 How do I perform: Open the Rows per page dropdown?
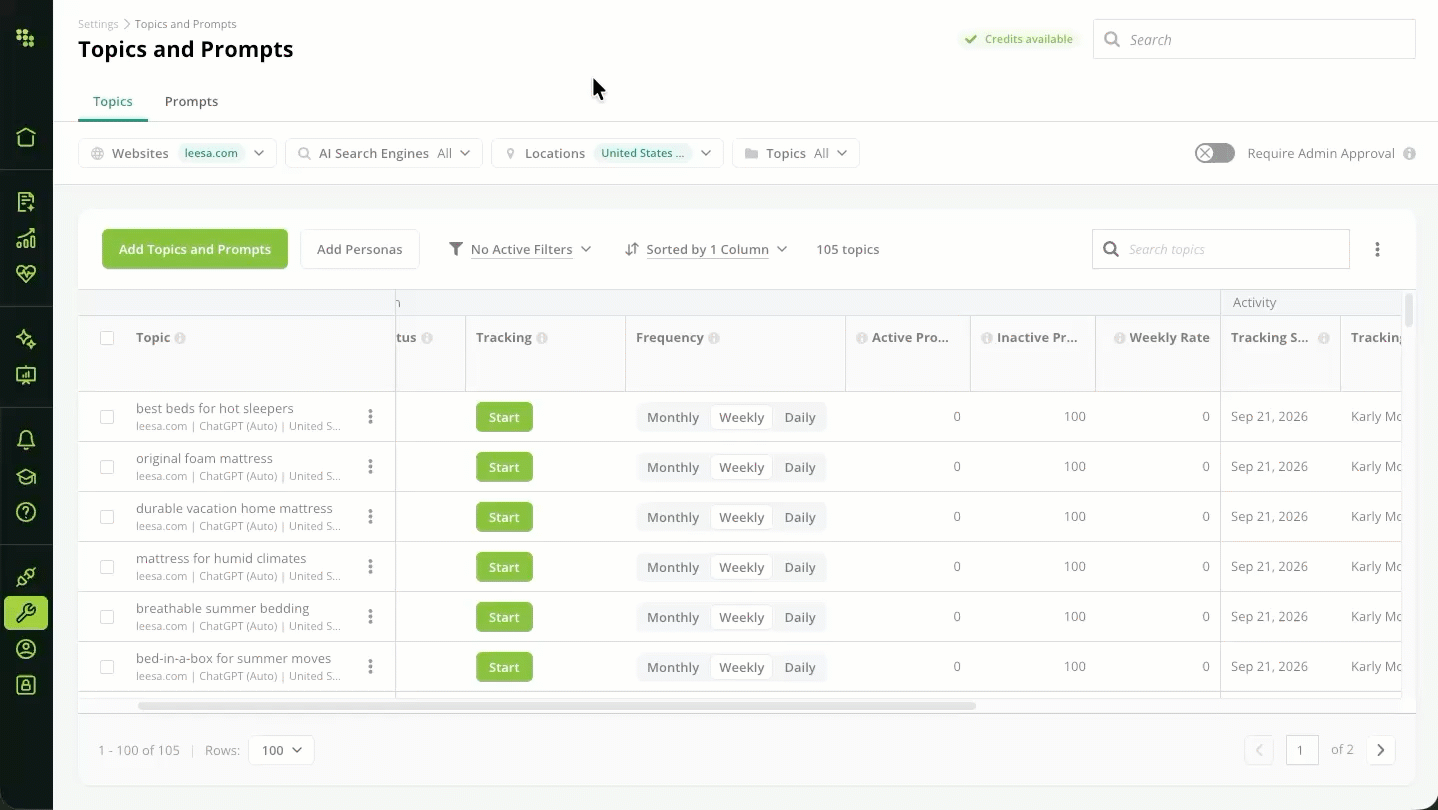tap(281, 750)
